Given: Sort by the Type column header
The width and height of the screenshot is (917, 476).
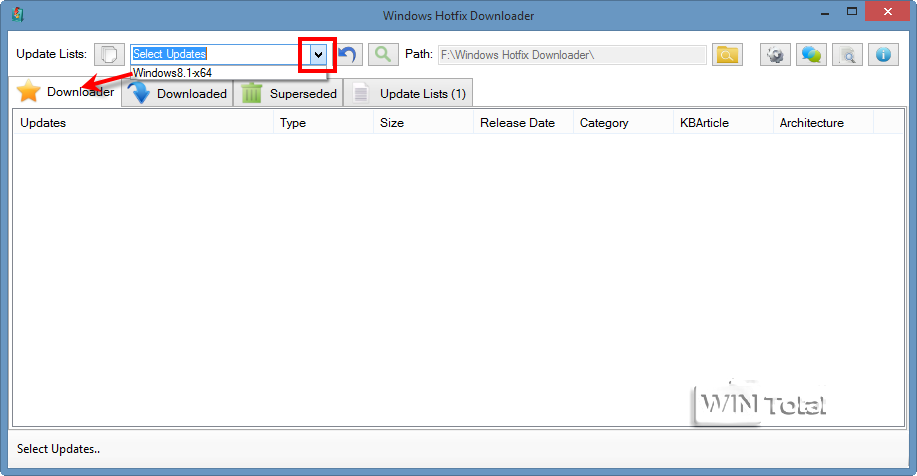Looking at the screenshot, I should click(323, 123).
